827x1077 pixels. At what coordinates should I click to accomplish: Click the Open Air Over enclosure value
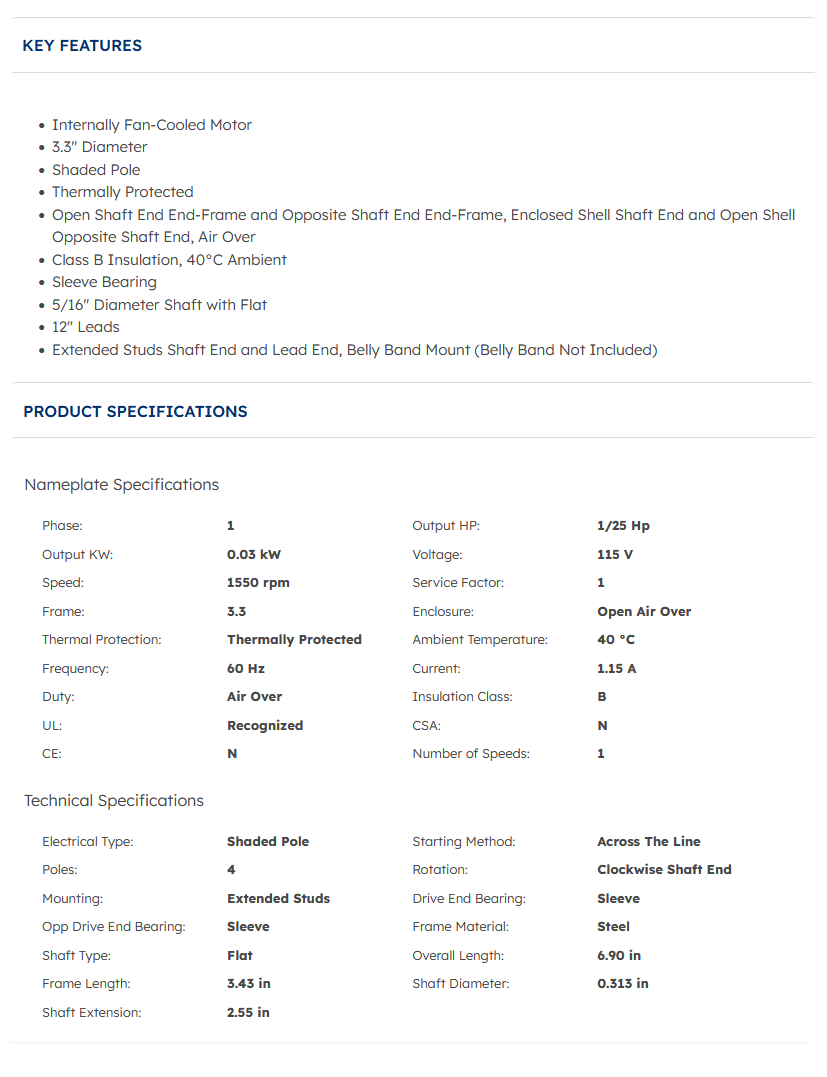pyautogui.click(x=644, y=612)
